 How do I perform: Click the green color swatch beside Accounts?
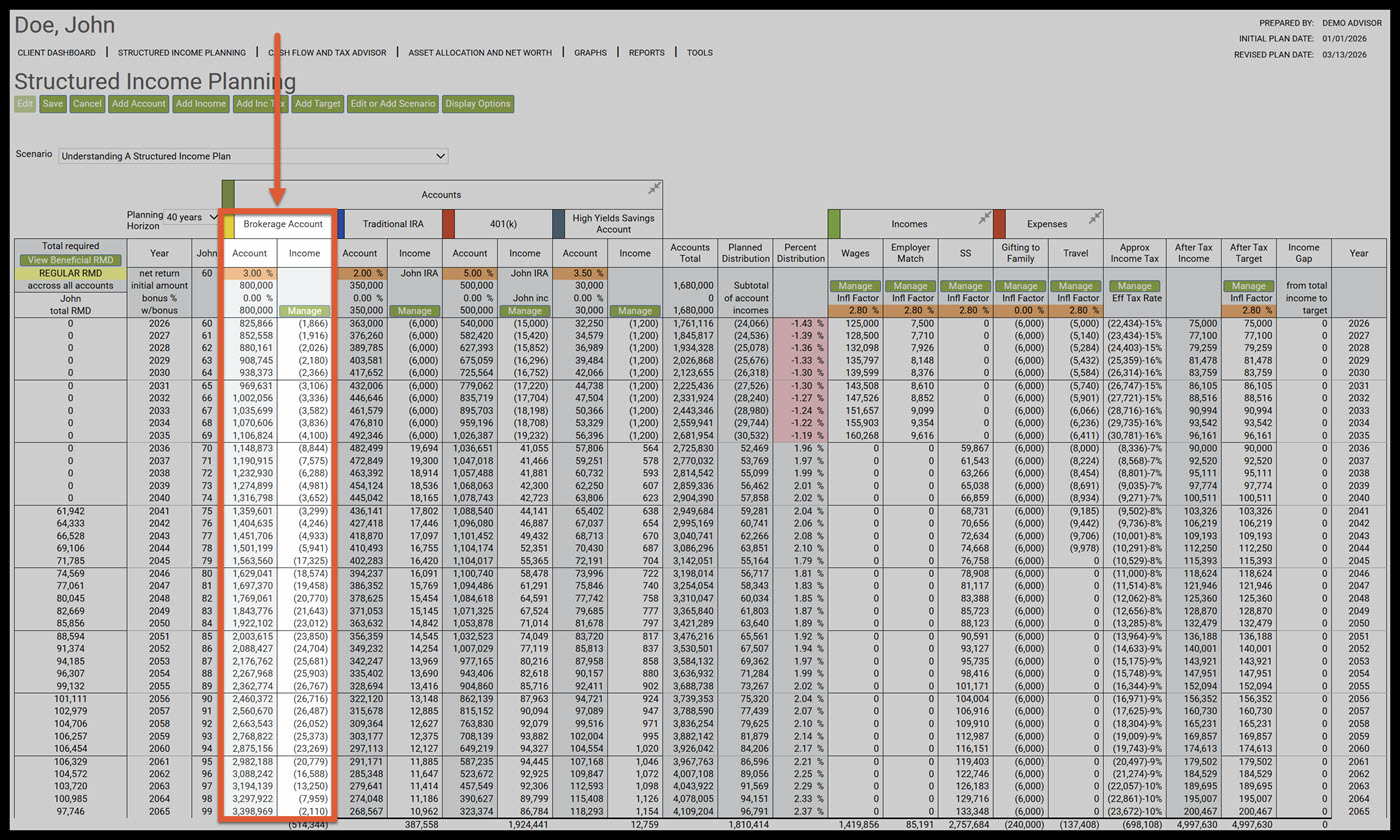pos(227,194)
